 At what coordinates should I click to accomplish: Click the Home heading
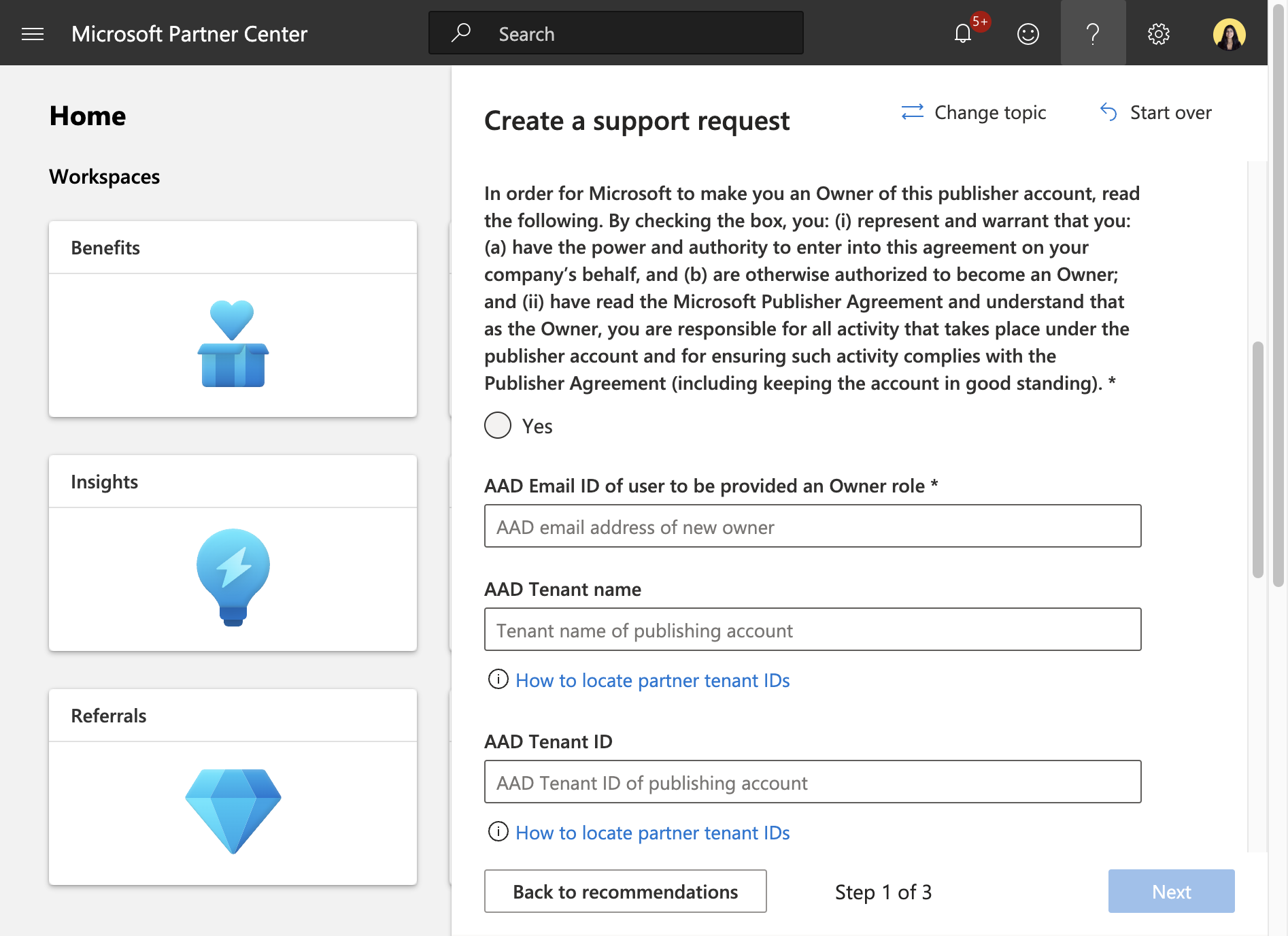click(x=88, y=116)
